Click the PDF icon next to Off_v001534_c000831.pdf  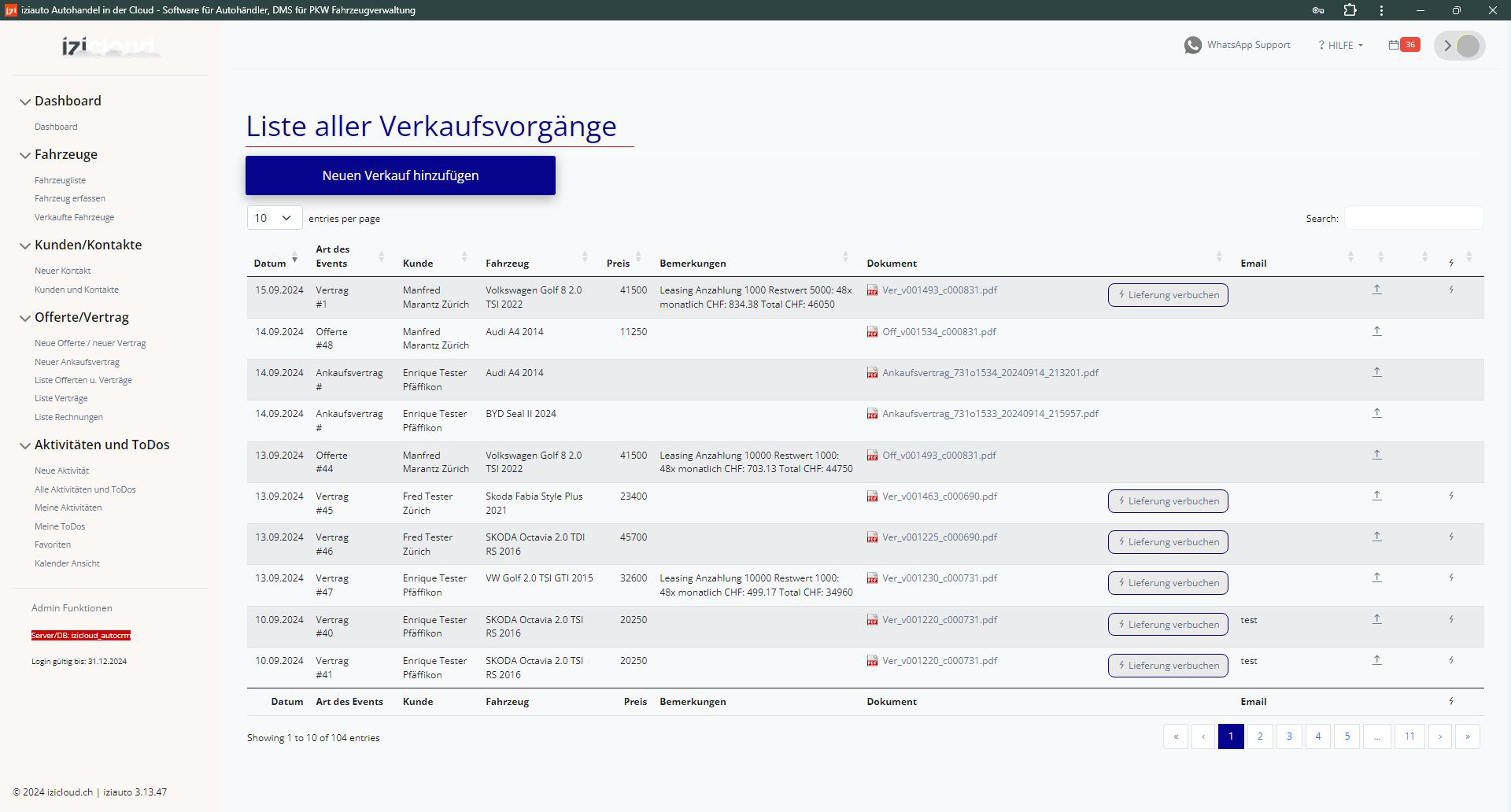[872, 332]
